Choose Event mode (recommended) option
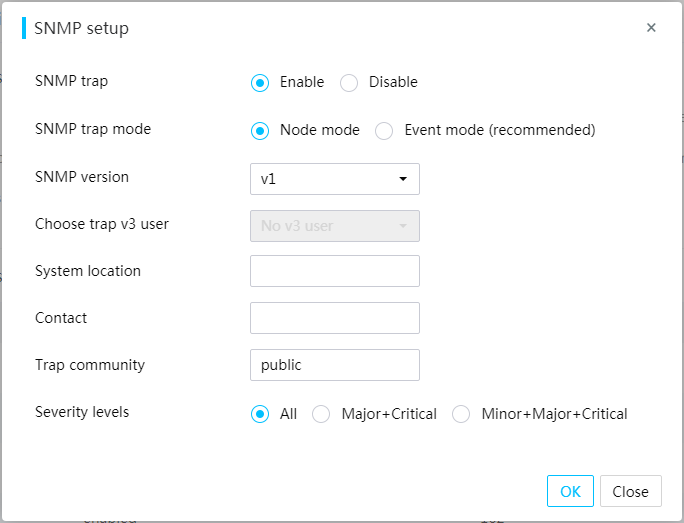The height and width of the screenshot is (523, 684). click(x=384, y=130)
